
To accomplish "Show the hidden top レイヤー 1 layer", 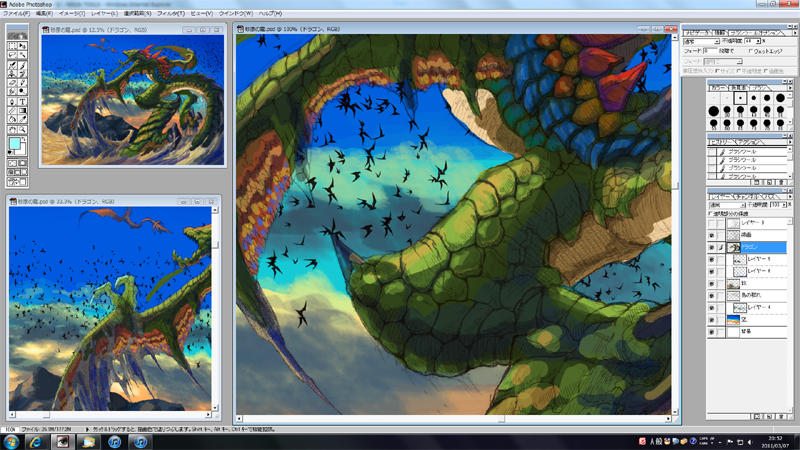I will click(x=712, y=223).
